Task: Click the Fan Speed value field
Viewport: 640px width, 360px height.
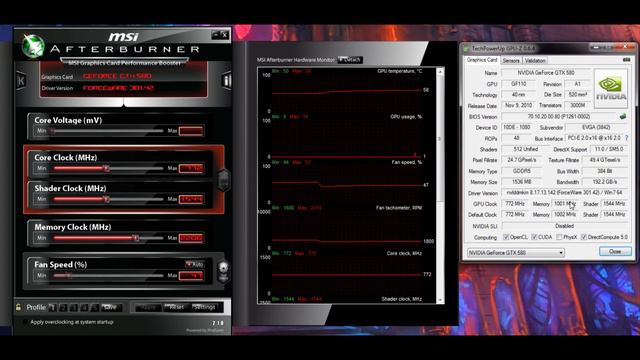Action: (x=191, y=276)
